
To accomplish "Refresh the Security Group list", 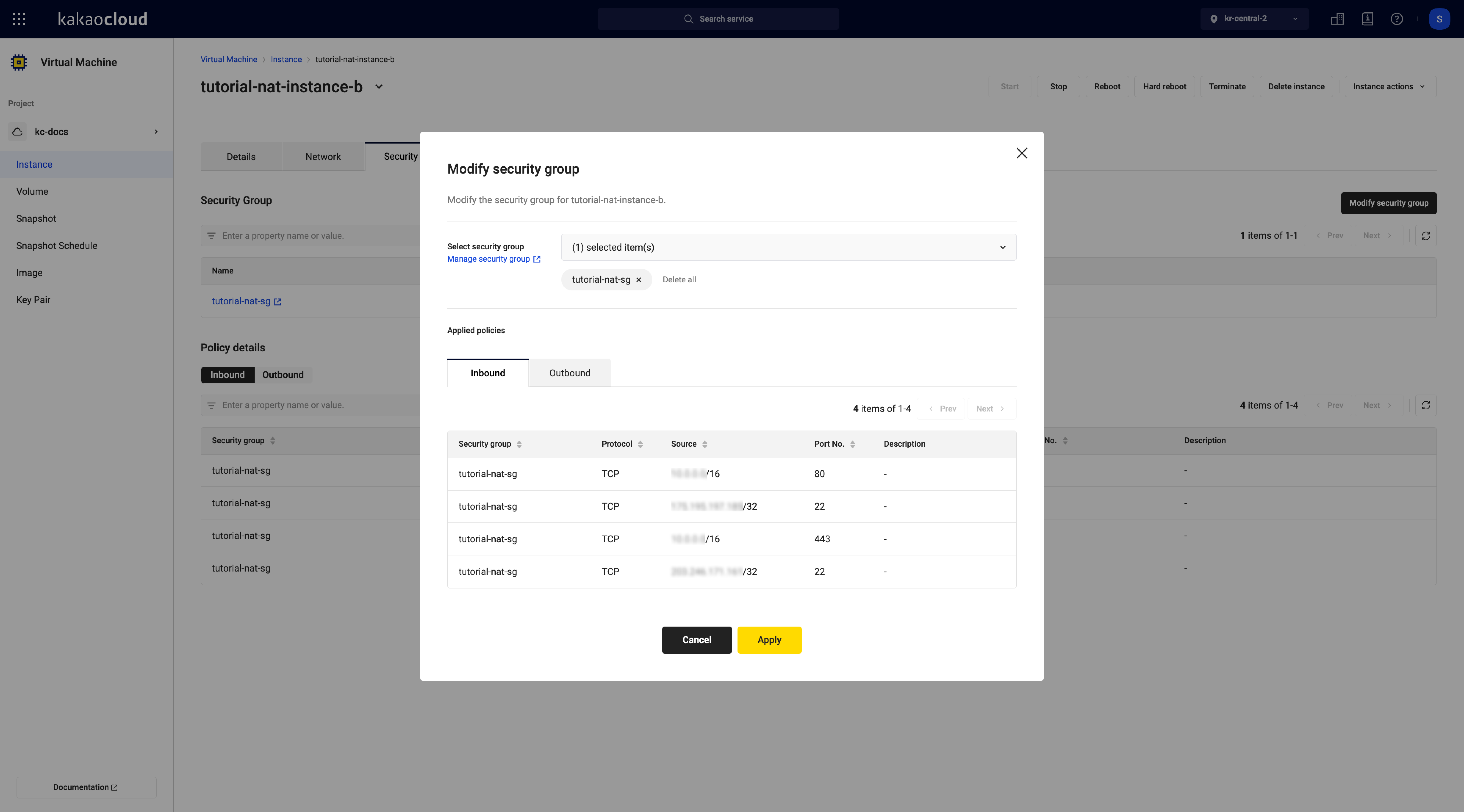I will click(1425, 236).
